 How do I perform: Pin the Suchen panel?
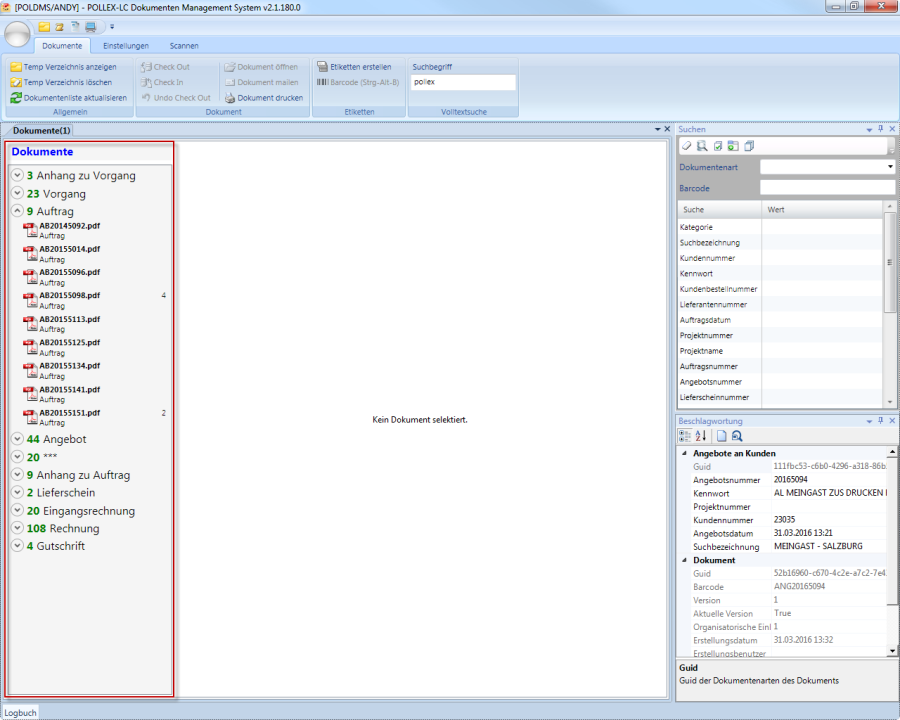coord(880,130)
